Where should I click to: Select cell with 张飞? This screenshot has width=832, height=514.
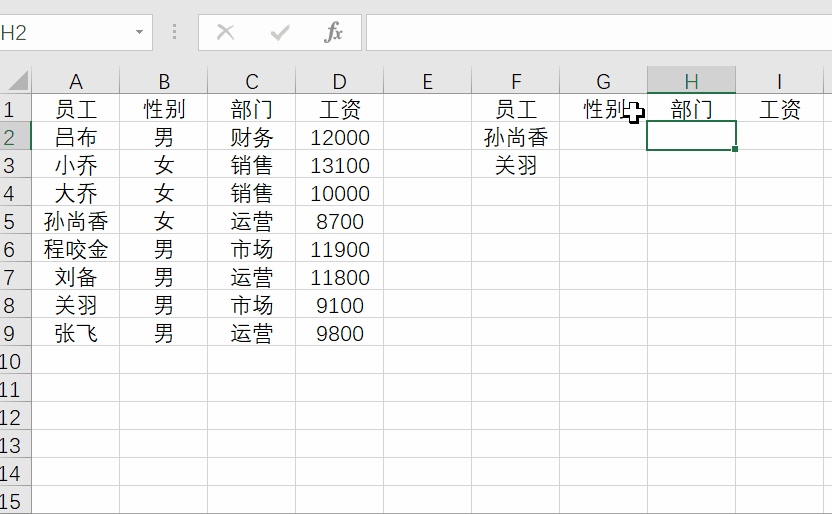(75, 334)
